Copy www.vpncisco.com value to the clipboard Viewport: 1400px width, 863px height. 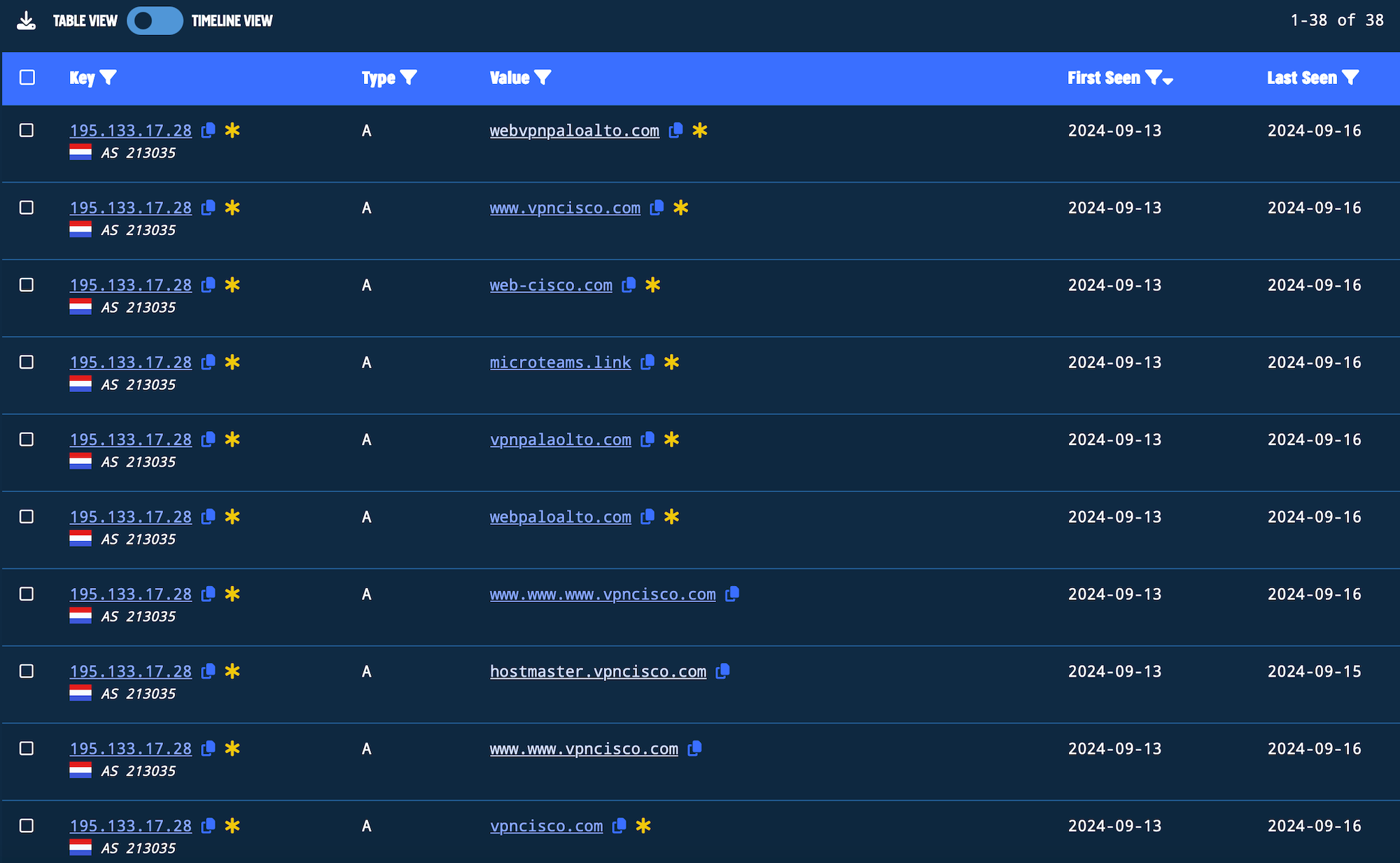[657, 207]
